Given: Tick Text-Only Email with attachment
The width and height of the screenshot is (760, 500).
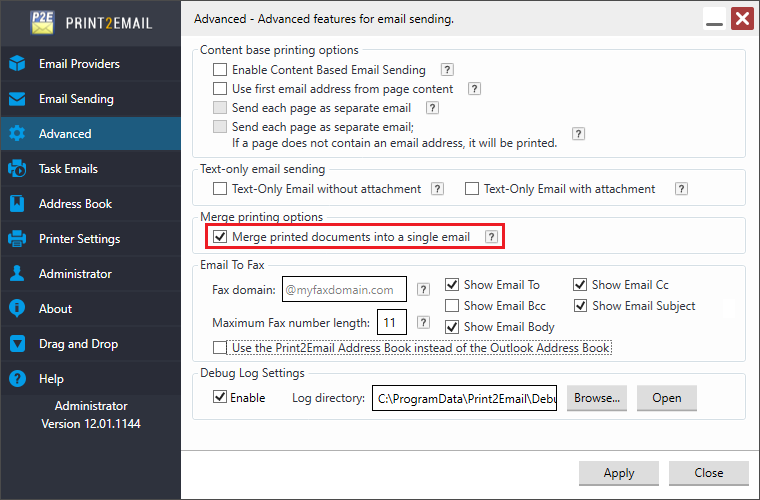Looking at the screenshot, I should click(x=472, y=188).
